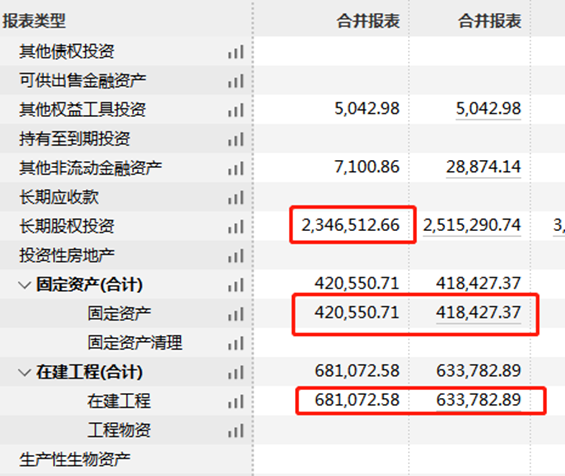Select the 长期应收款 row label
This screenshot has height=476, width=565.
click(x=59, y=197)
